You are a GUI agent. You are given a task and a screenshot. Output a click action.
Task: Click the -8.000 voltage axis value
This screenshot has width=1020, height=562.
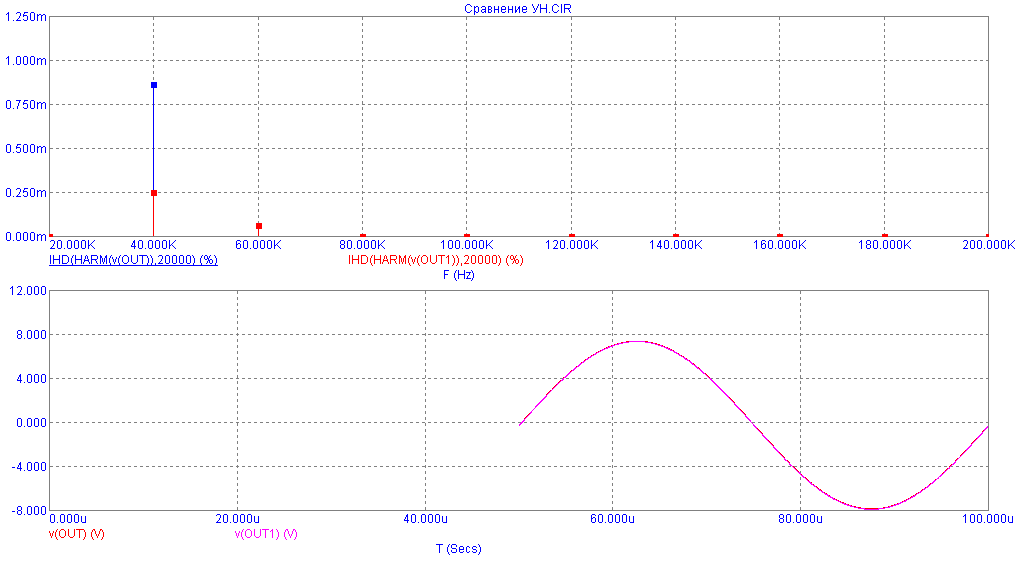(29, 511)
